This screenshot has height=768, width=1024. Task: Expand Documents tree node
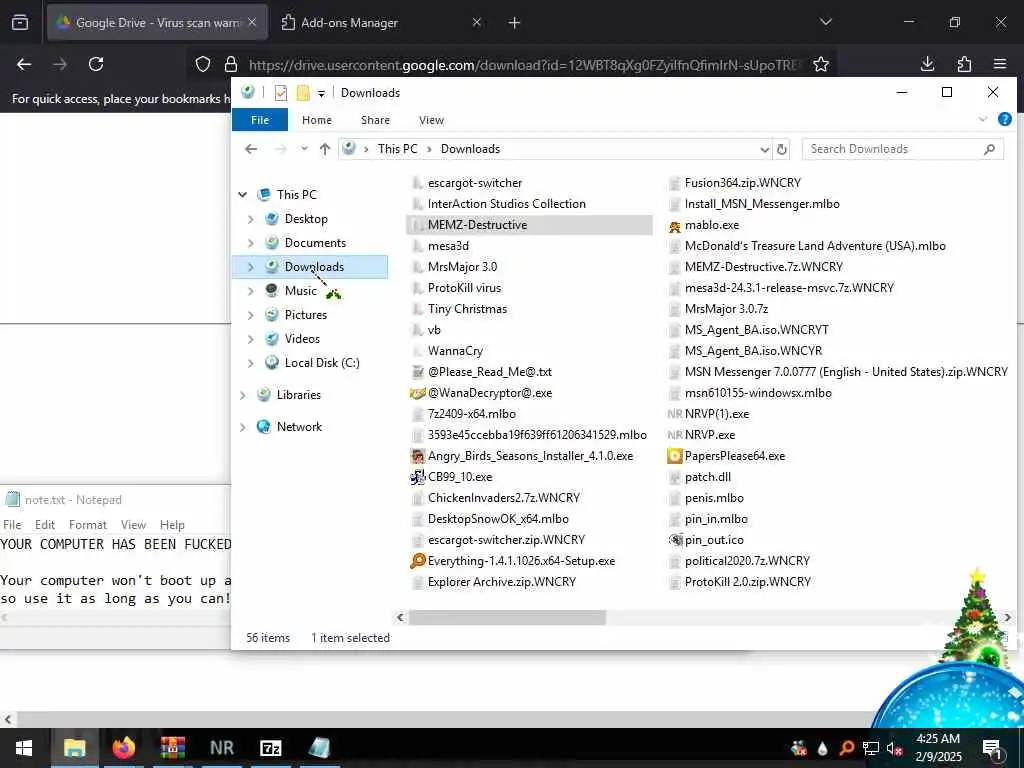click(x=251, y=243)
